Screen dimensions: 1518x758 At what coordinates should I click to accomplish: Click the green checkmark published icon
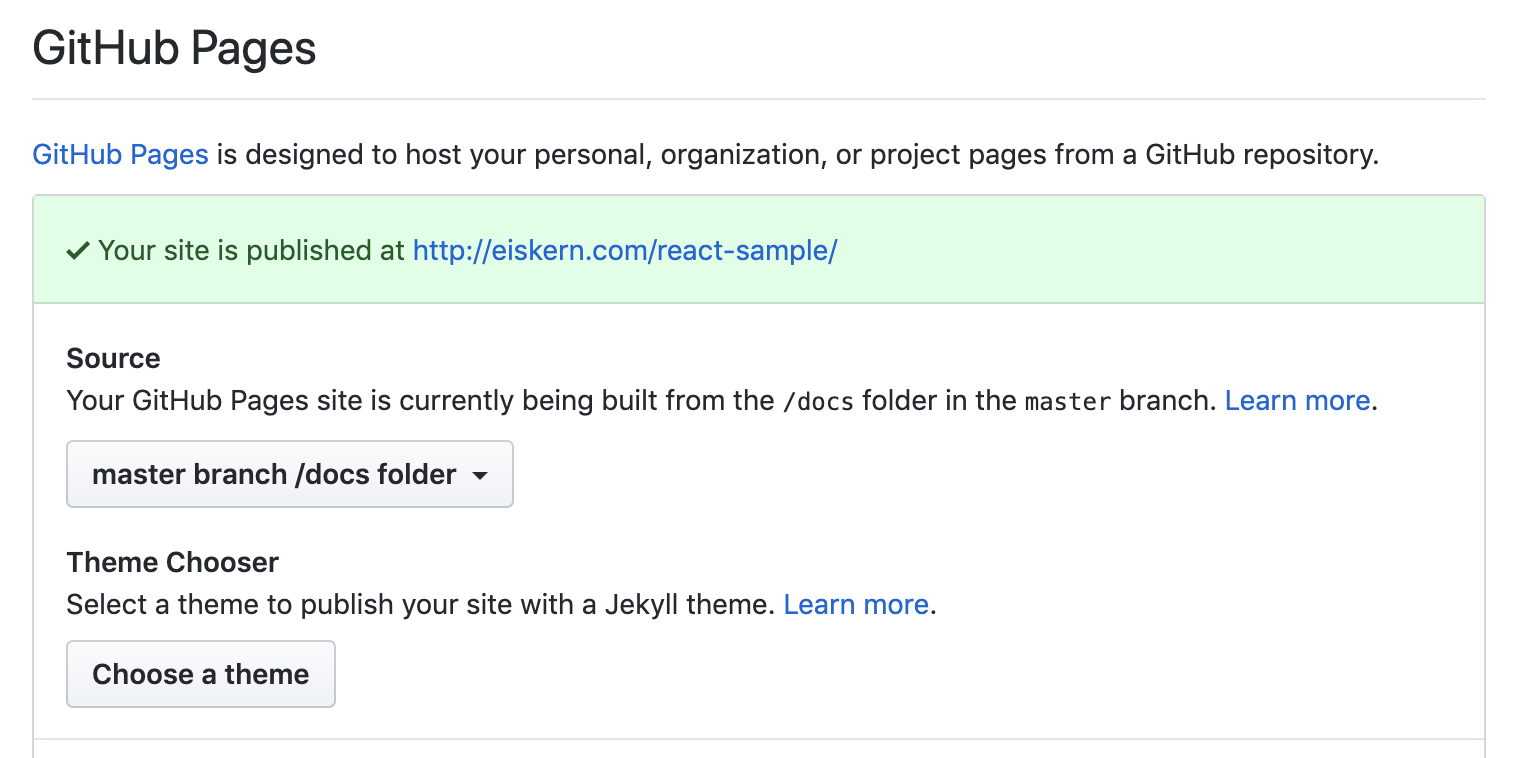(x=78, y=251)
